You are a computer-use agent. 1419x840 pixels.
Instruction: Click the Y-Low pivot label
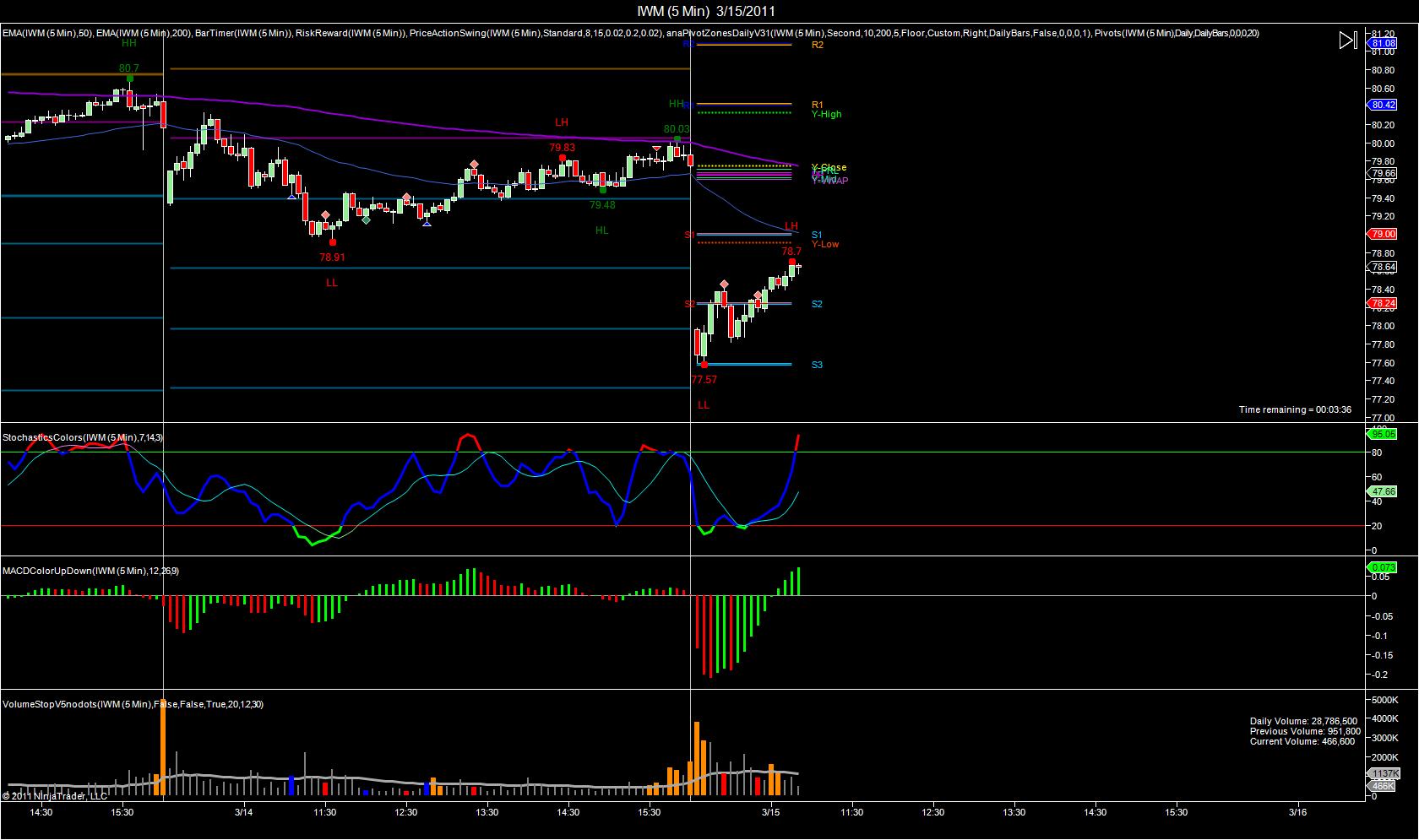click(825, 244)
